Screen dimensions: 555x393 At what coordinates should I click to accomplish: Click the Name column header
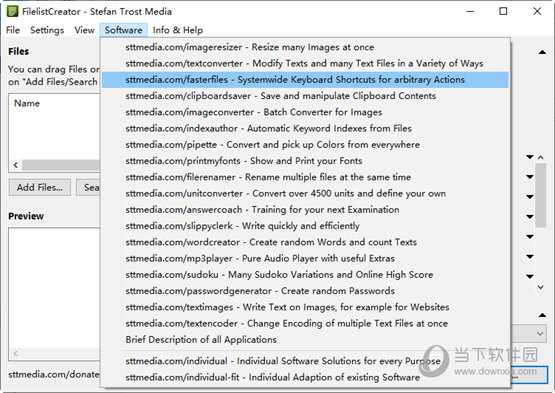[27, 103]
